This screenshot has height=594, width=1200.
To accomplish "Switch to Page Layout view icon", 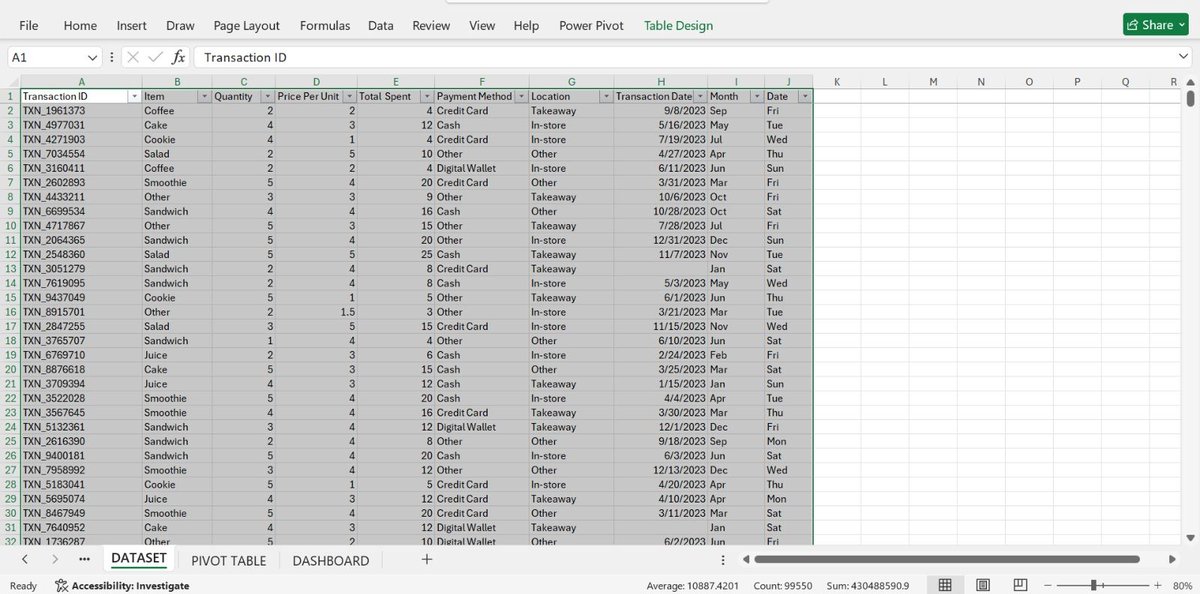I will point(983,585).
